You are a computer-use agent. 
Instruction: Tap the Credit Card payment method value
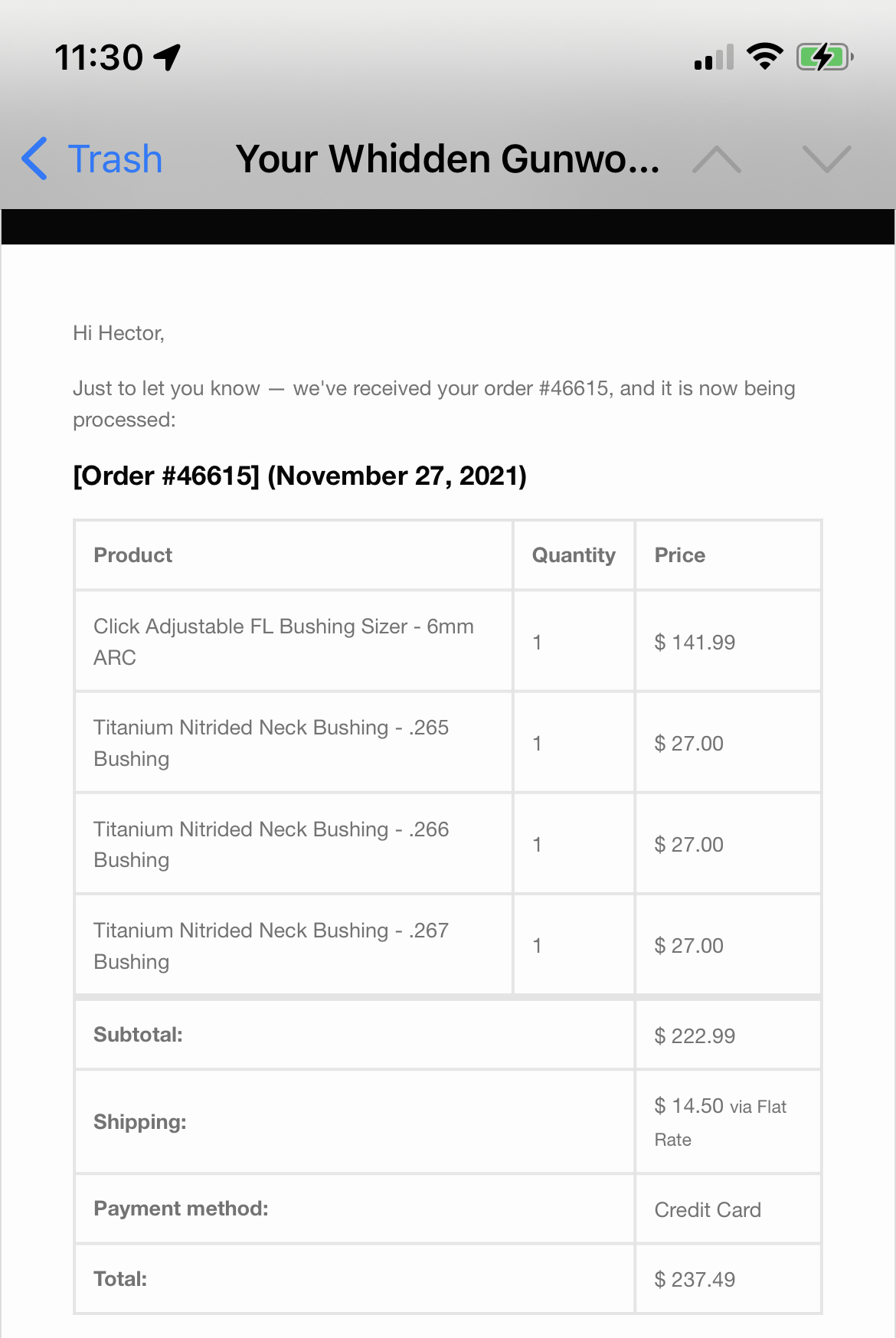coord(708,1209)
